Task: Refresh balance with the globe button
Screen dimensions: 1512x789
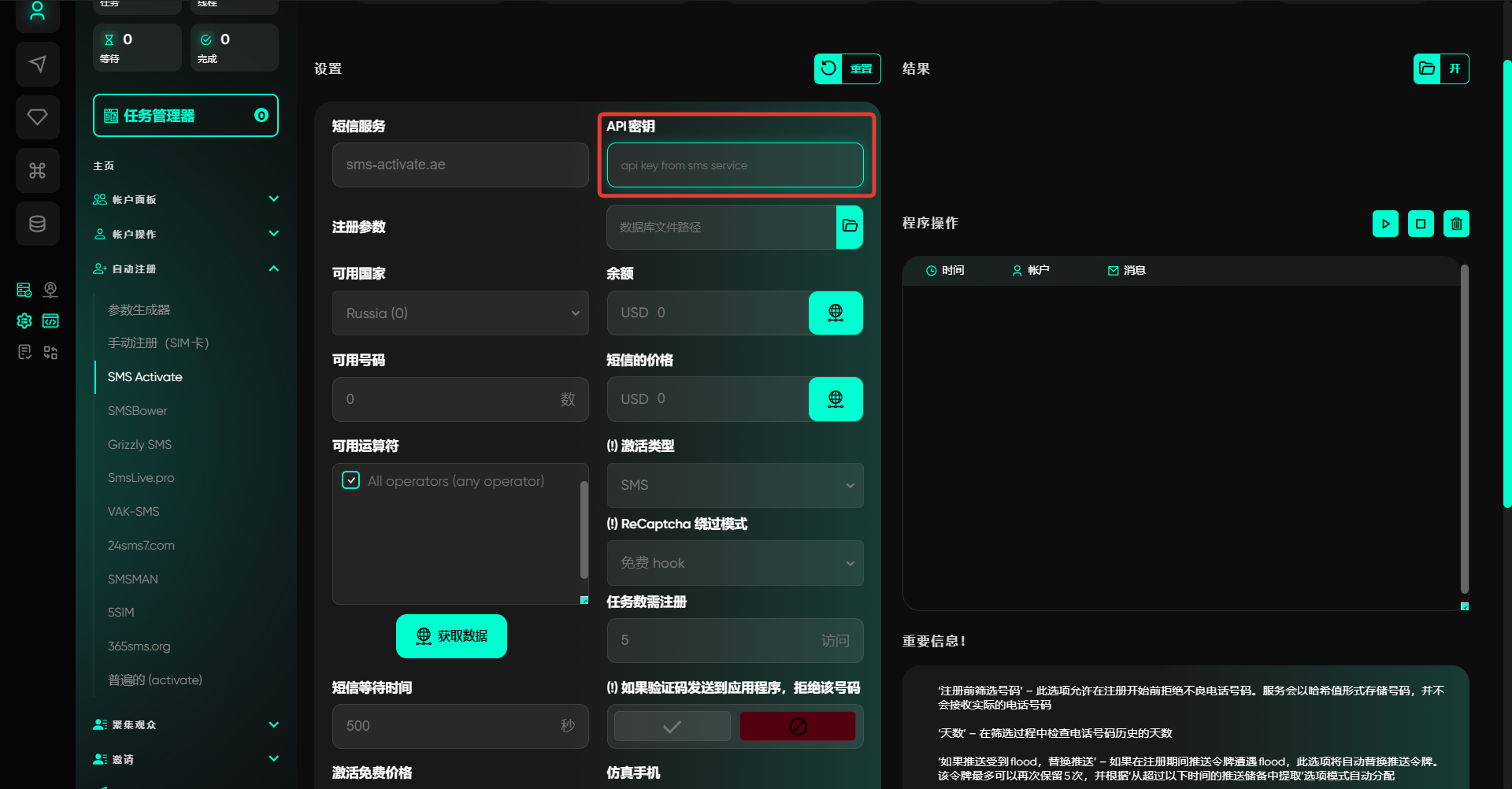Action: tap(836, 313)
